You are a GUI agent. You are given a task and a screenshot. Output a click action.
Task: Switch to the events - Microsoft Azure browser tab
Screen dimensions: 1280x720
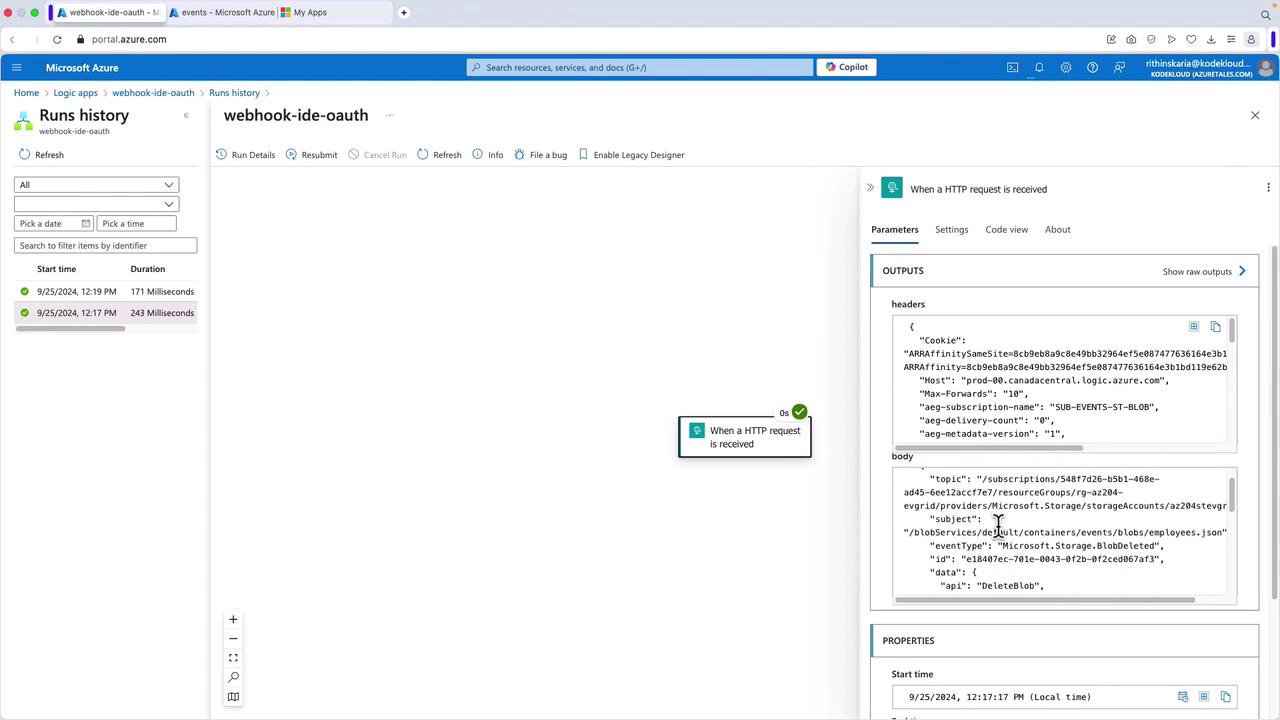click(221, 13)
